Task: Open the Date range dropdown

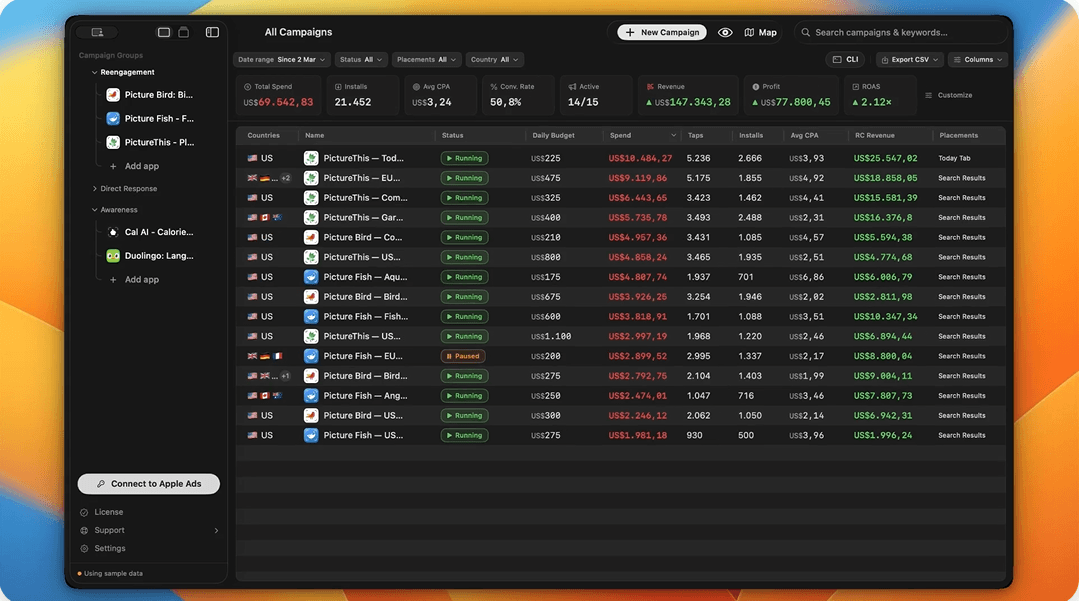Action: click(x=281, y=60)
